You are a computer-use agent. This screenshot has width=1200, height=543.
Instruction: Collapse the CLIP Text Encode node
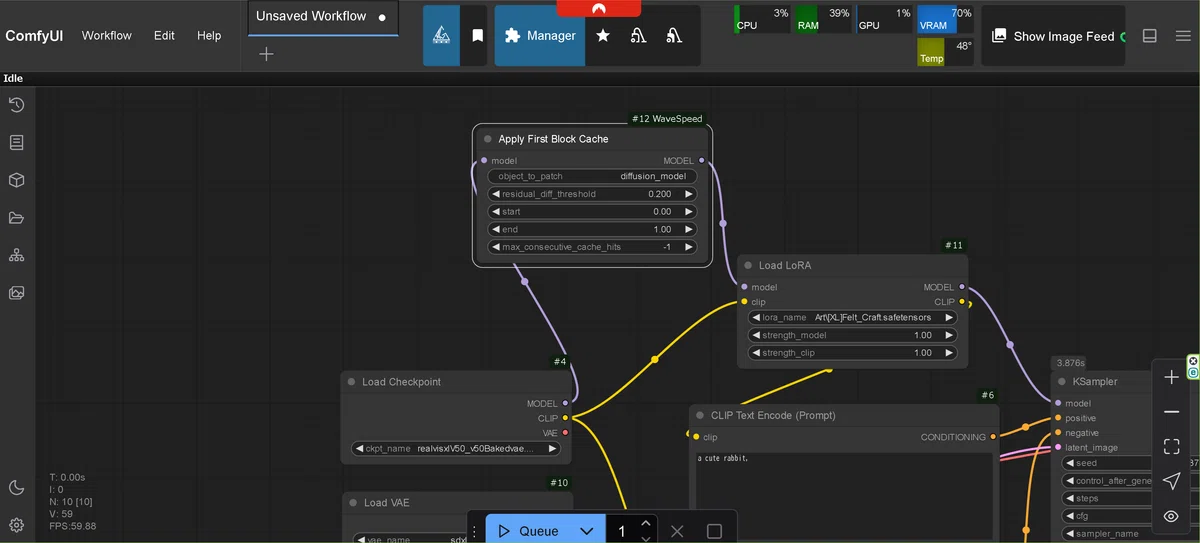(x=700, y=414)
